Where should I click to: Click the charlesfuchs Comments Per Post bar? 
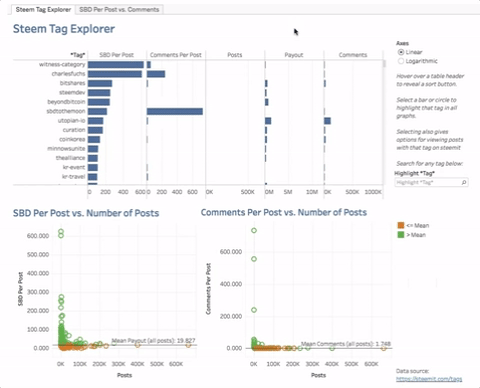(156, 74)
